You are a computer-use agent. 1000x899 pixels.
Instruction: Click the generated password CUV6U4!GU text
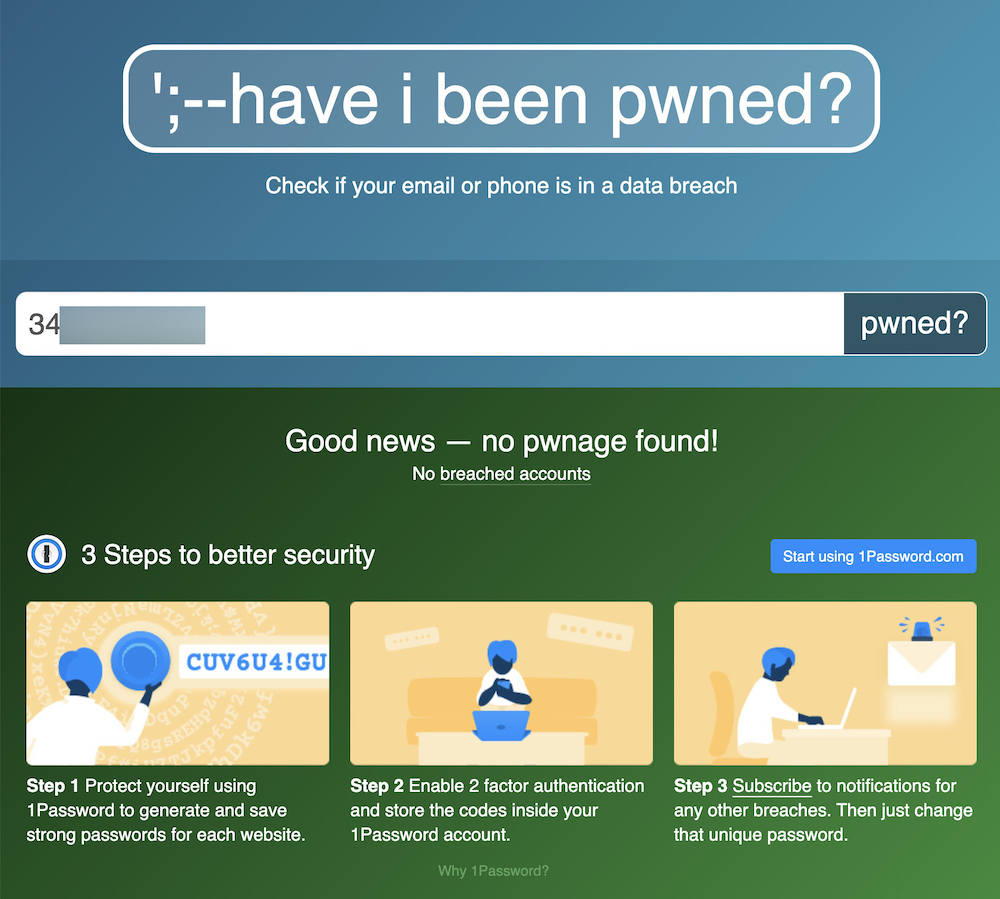pyautogui.click(x=256, y=662)
